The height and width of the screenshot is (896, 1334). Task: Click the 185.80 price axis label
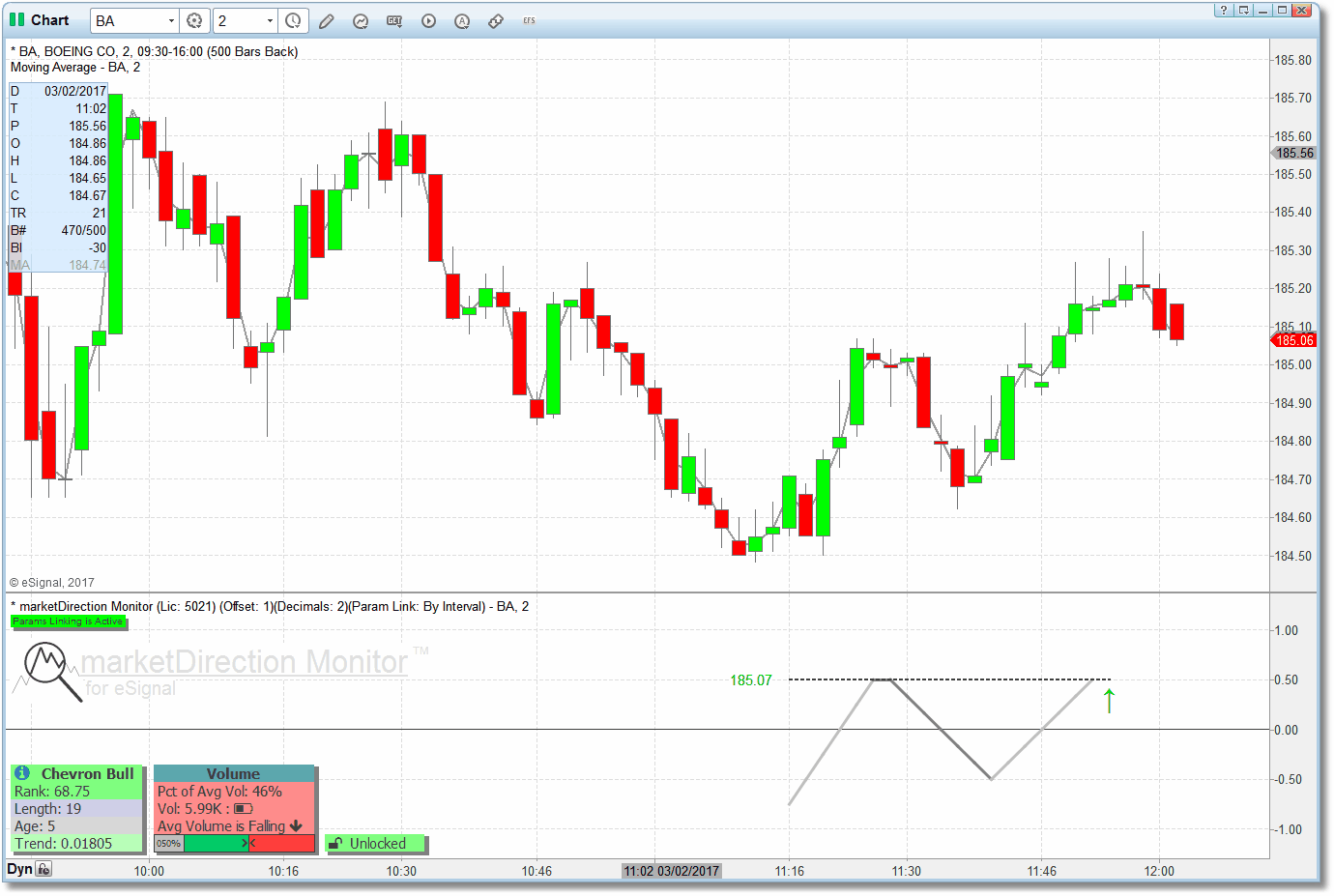pos(1292,60)
